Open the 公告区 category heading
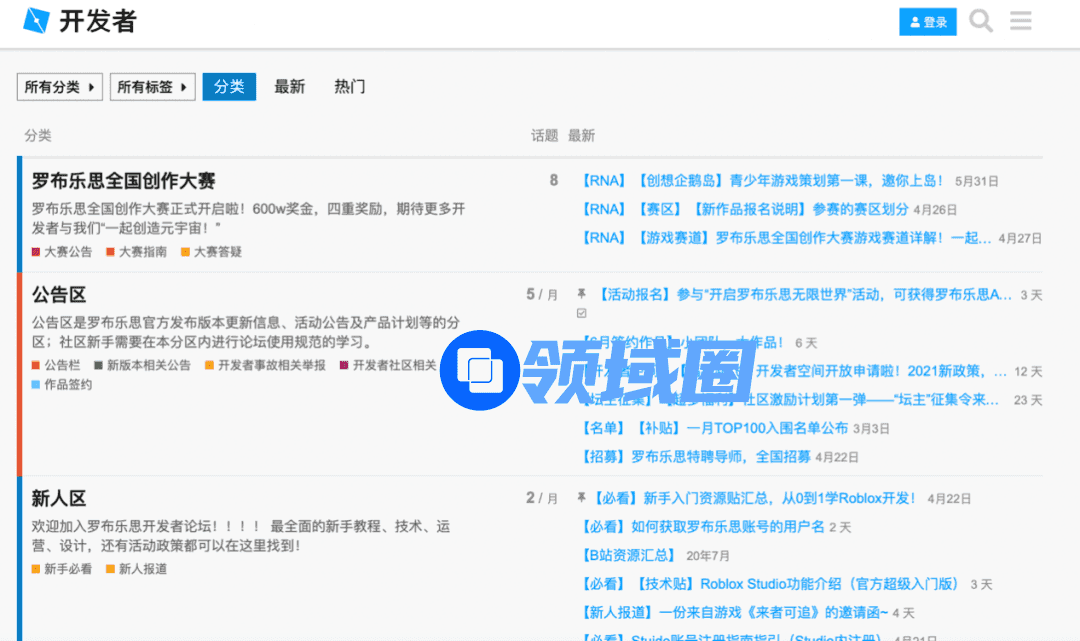The height and width of the screenshot is (641, 1080). (x=59, y=294)
